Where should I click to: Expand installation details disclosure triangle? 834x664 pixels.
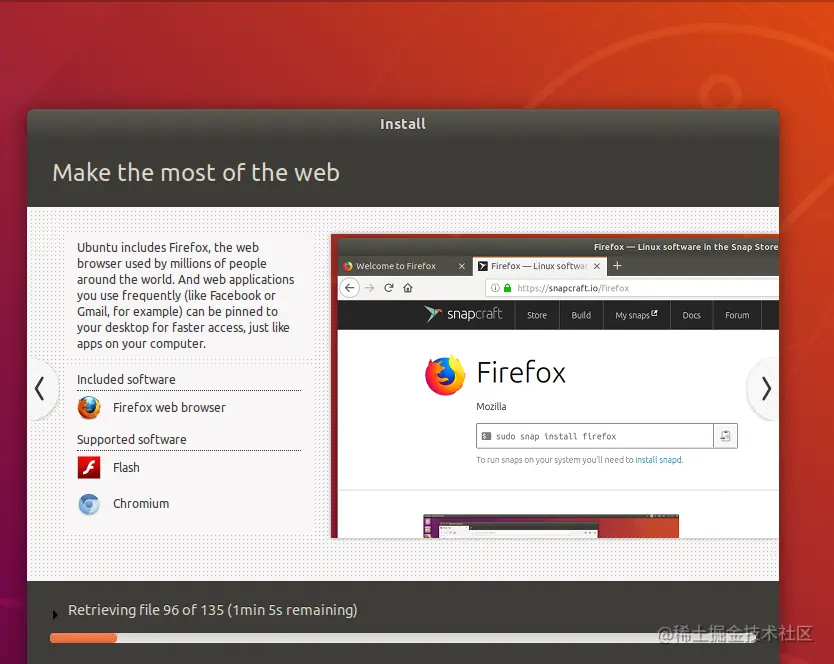55,615
